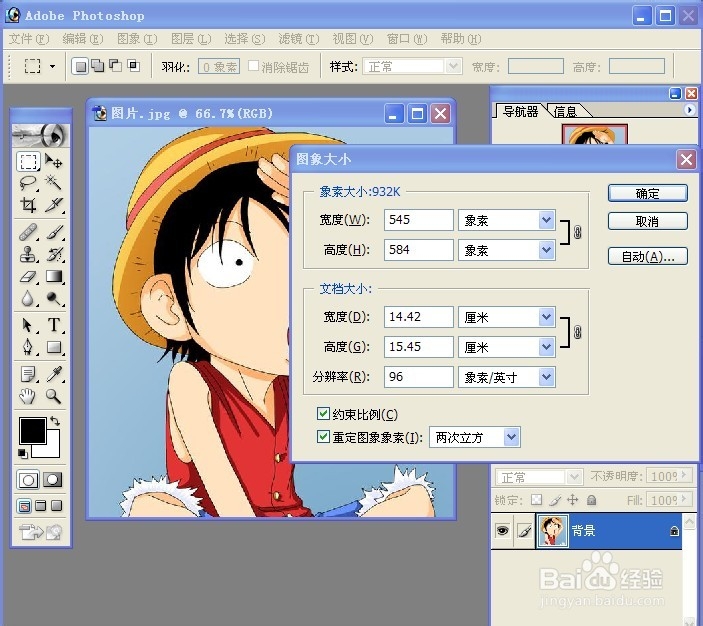
Task: Select the Gradient tool
Action: (54, 276)
